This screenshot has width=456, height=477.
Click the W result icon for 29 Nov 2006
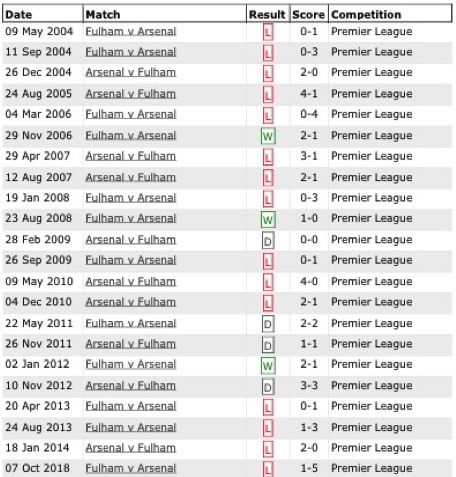tap(268, 136)
